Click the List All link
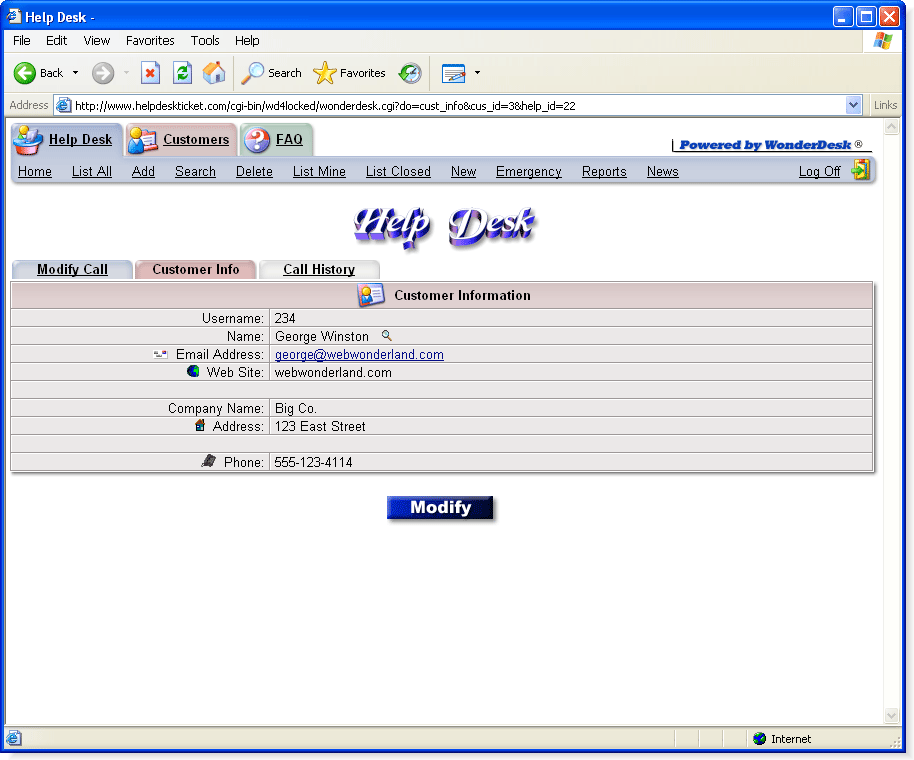This screenshot has height=760, width=914. tap(92, 171)
